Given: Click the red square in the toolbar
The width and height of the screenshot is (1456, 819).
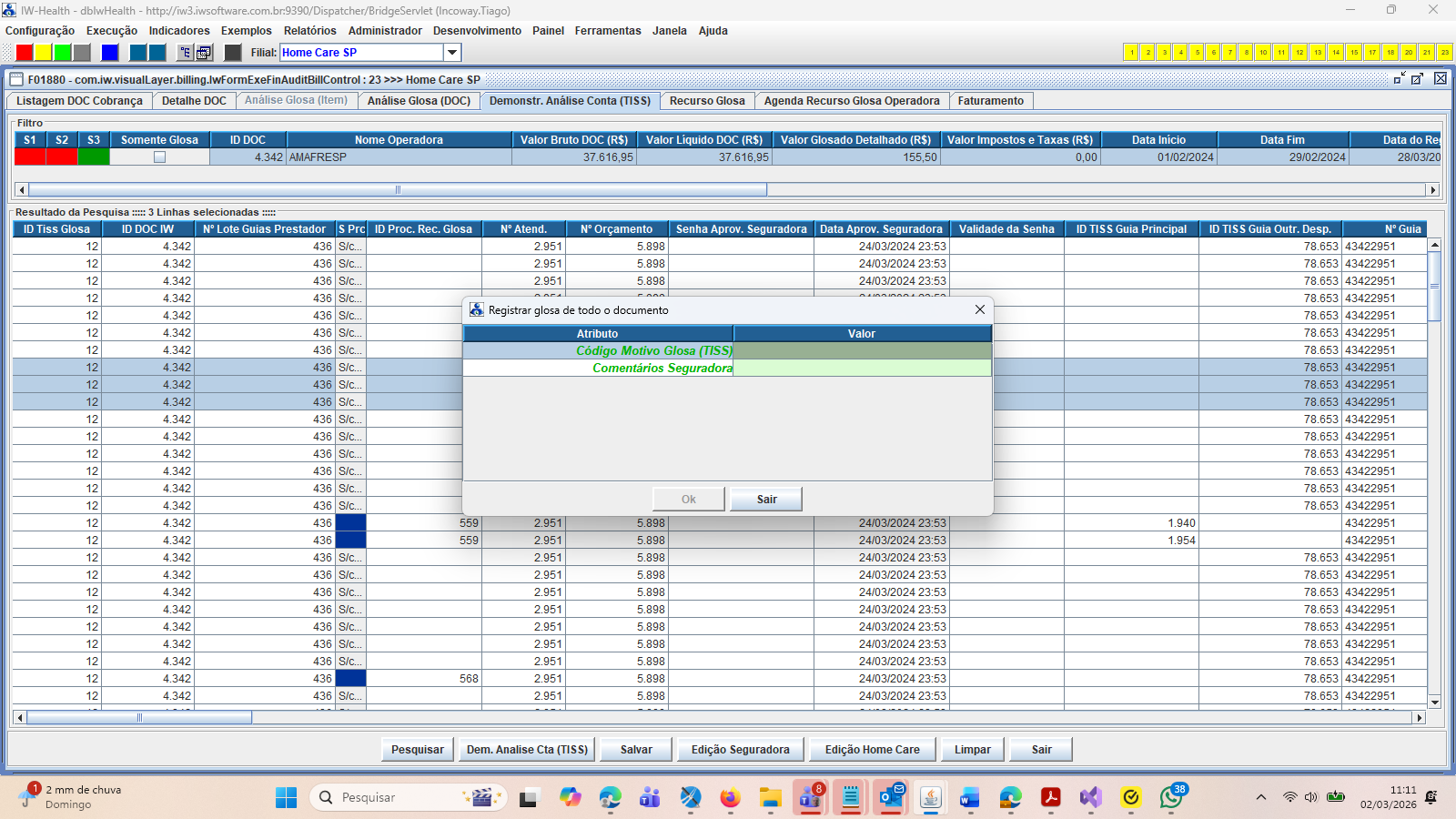Looking at the screenshot, I should pos(25,53).
